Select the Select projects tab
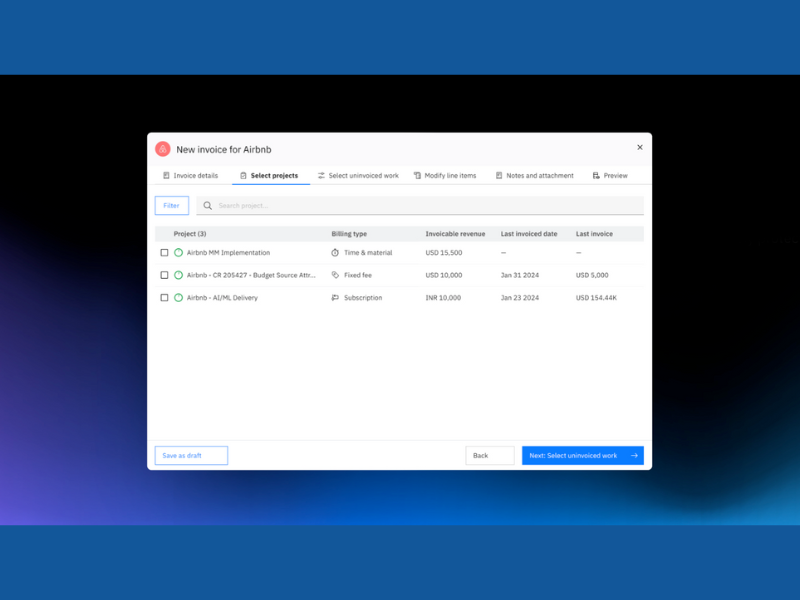The height and width of the screenshot is (600, 800). [269, 176]
